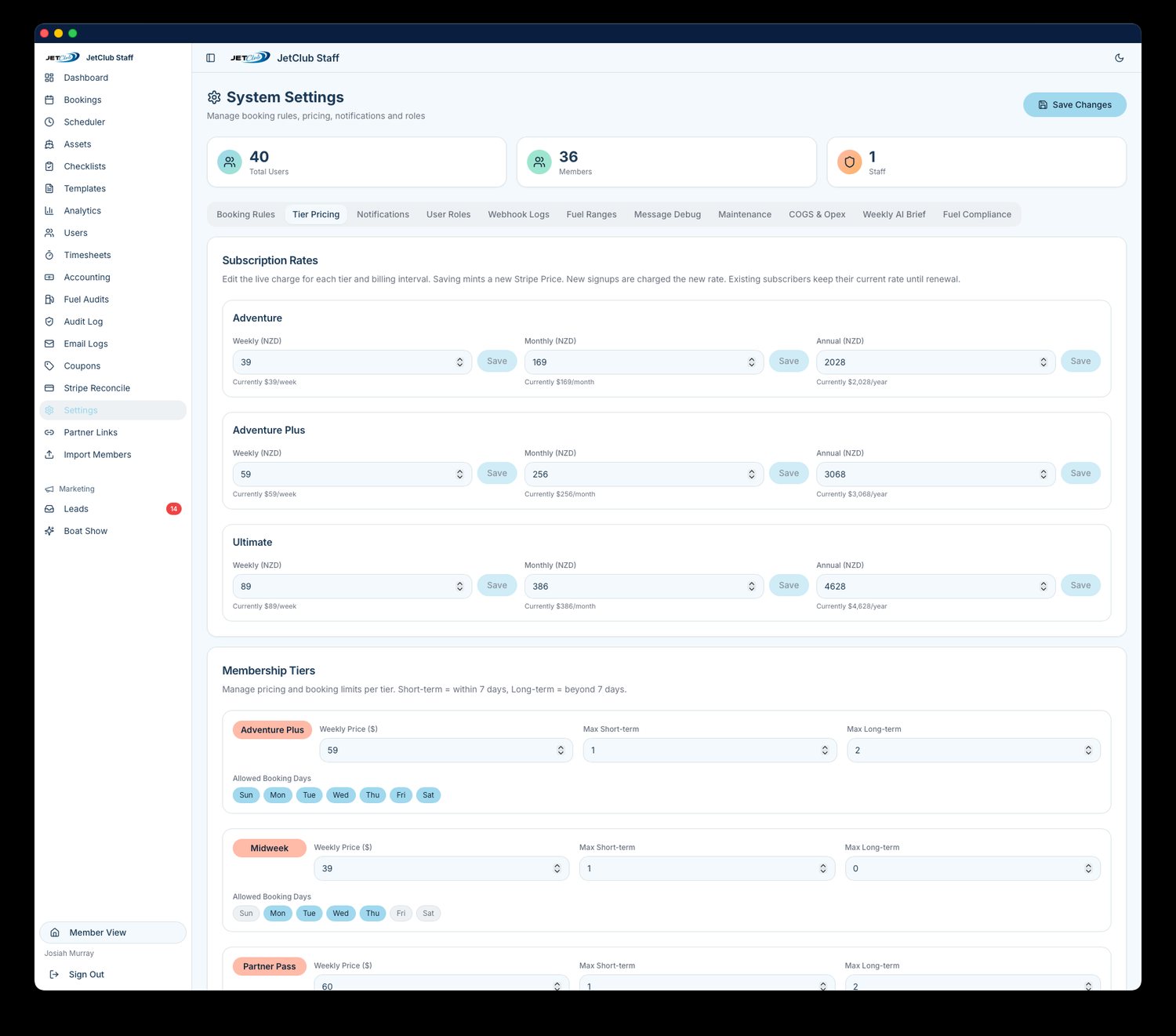Toggle the sidebar panel icon
The image size is (1176, 1036).
211,58
